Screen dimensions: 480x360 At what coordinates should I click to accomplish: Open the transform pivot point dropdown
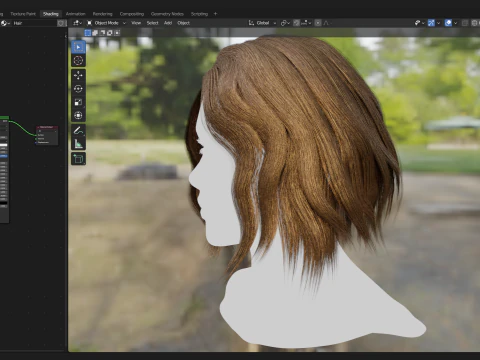coord(285,23)
